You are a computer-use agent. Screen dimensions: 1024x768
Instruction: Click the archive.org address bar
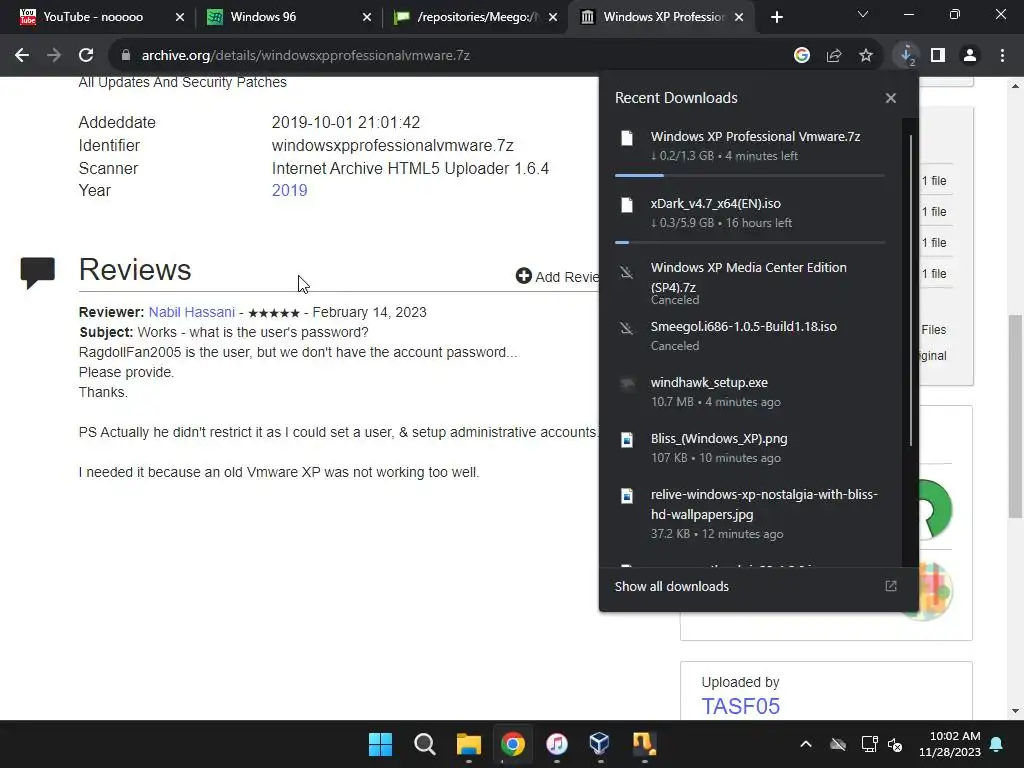(x=451, y=56)
